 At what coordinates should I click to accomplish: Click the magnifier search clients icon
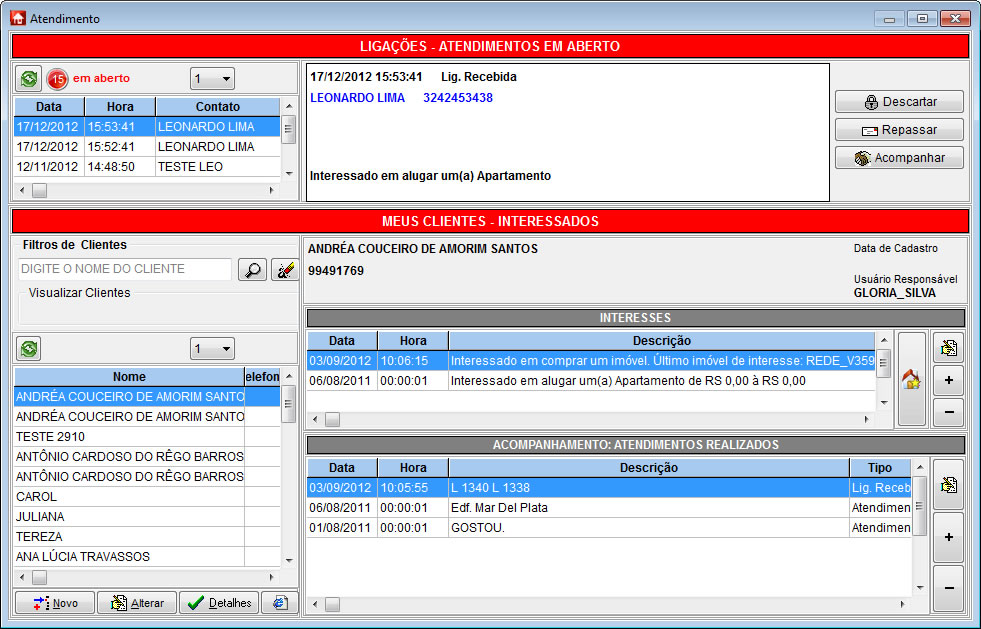[252, 269]
